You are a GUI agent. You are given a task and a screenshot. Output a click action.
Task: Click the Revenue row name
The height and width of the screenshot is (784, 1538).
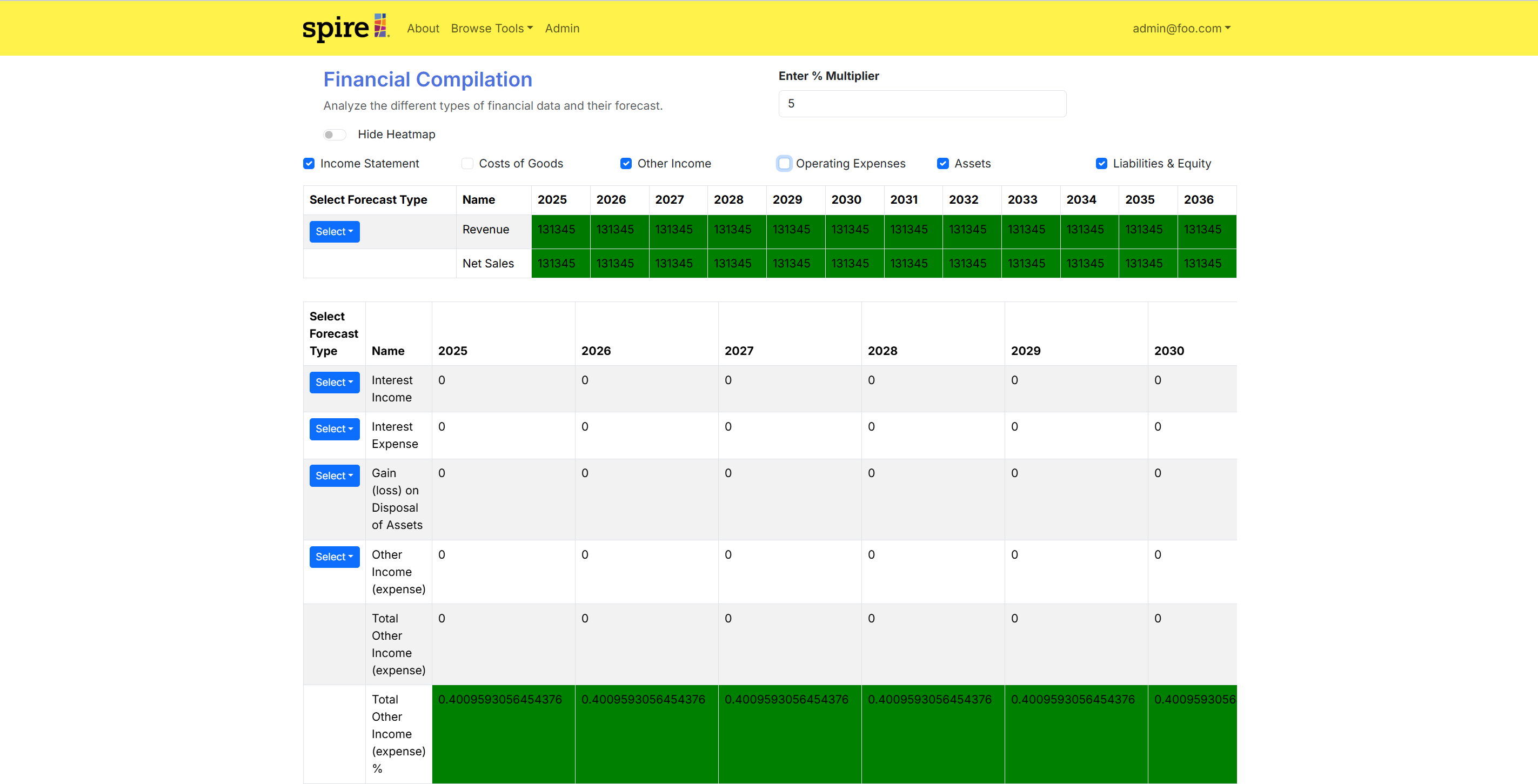(485, 229)
